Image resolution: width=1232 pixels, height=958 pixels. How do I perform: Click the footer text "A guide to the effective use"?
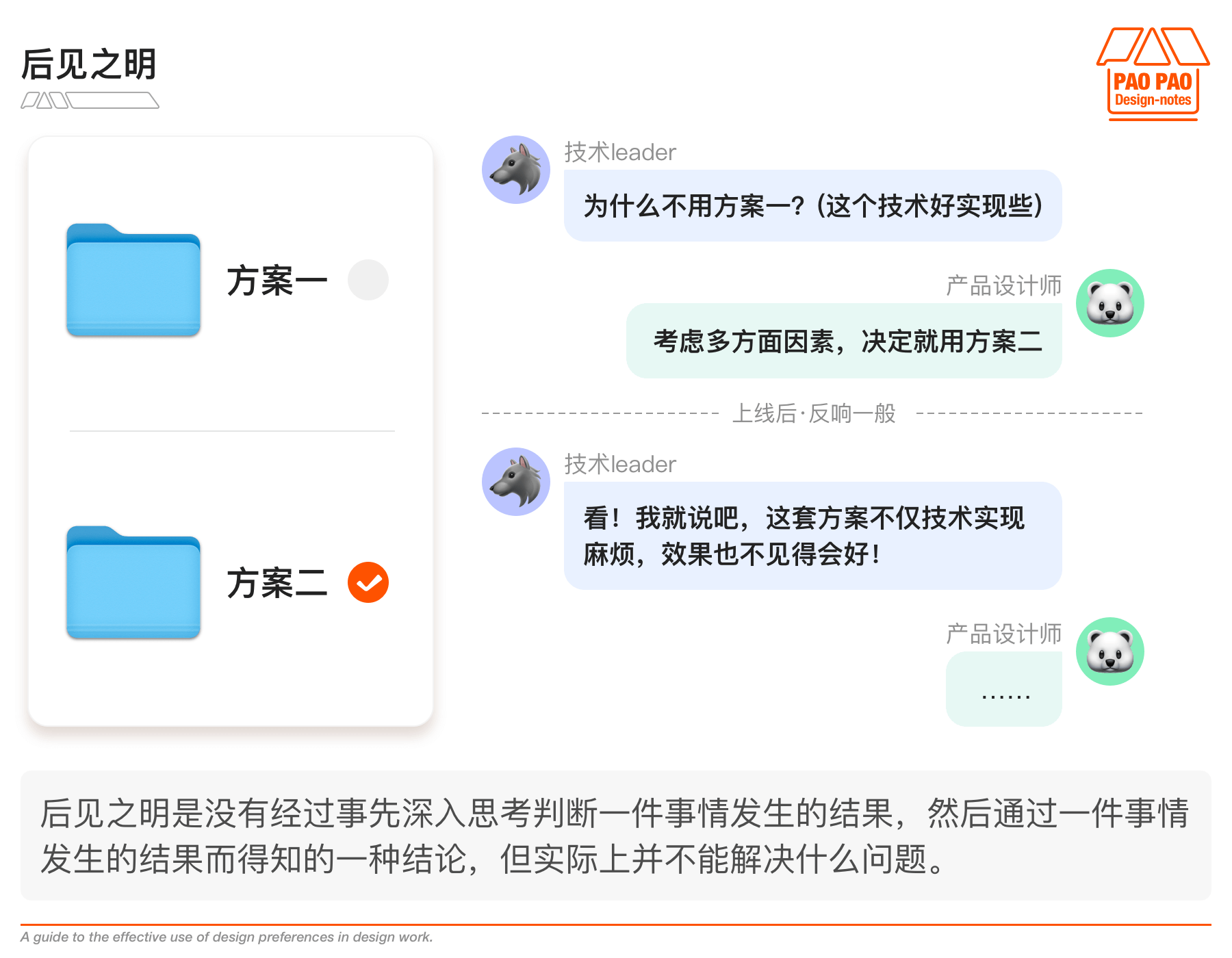[x=227, y=937]
